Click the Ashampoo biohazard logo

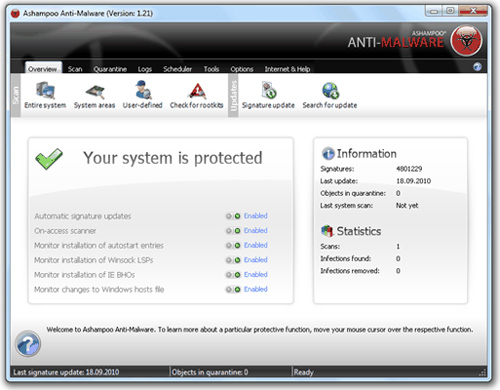click(x=466, y=41)
